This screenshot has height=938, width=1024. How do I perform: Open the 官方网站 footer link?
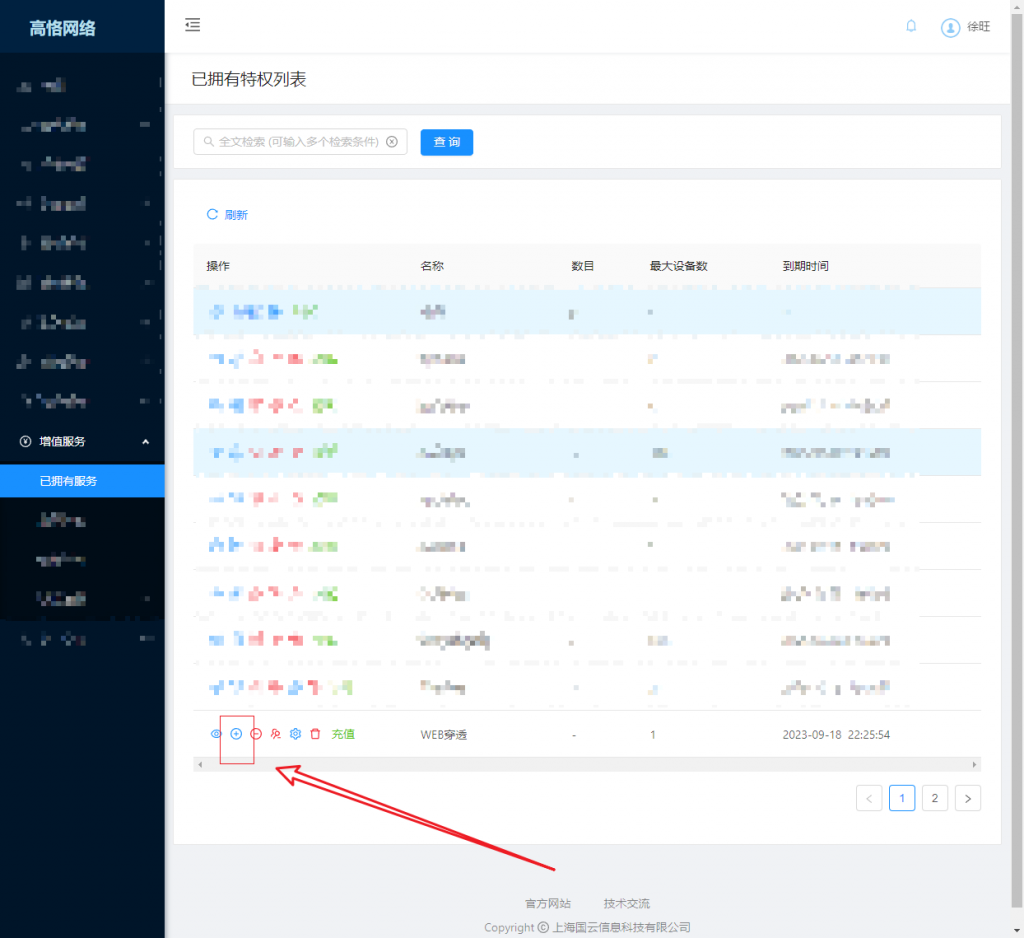click(548, 903)
